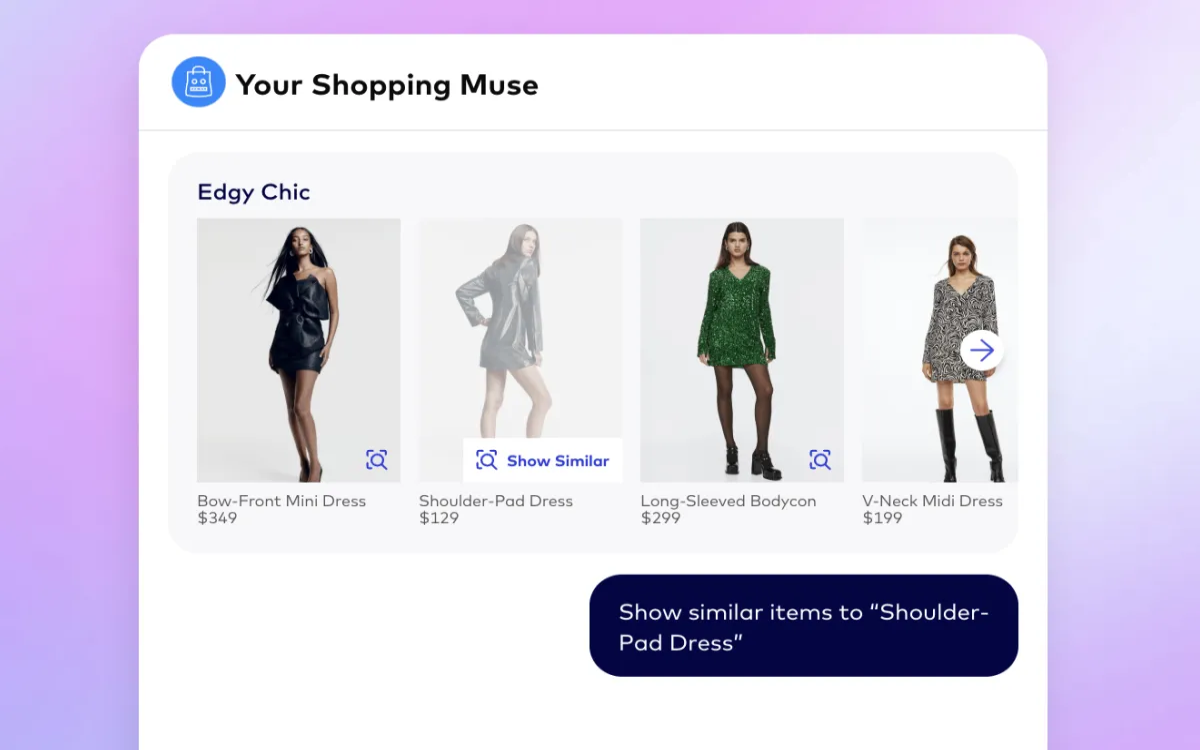1200x750 pixels.
Task: Open the Shoulder-Pad Dress title link
Action: click(496, 501)
